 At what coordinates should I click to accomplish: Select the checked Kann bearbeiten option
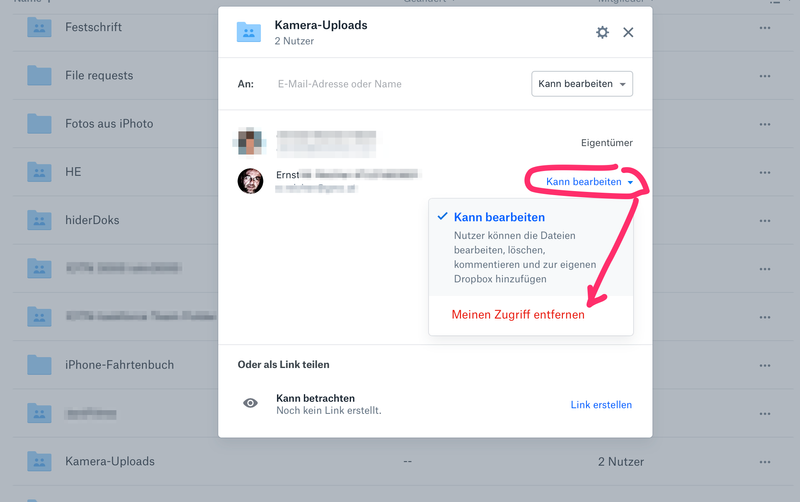tap(531, 247)
